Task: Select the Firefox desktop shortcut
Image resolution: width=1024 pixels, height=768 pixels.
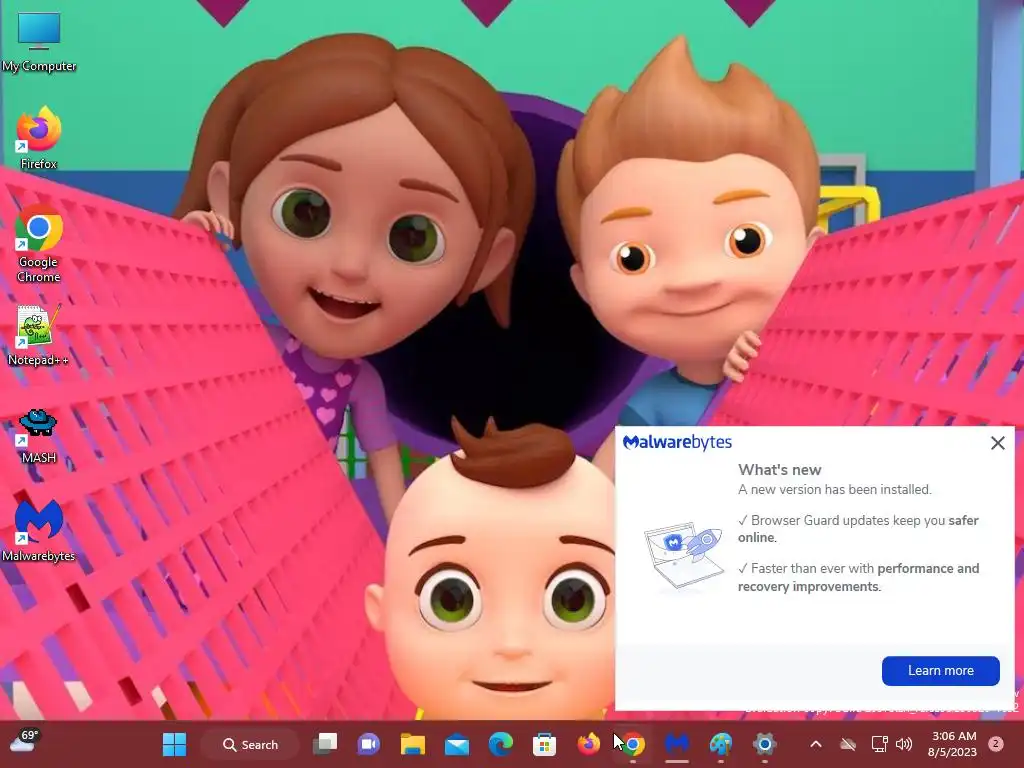Action: (x=39, y=138)
